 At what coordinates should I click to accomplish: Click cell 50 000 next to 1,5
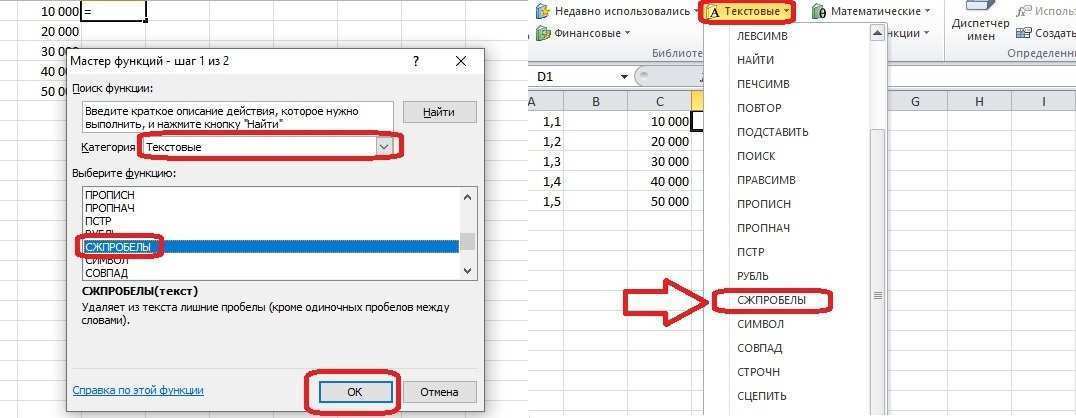click(x=659, y=201)
